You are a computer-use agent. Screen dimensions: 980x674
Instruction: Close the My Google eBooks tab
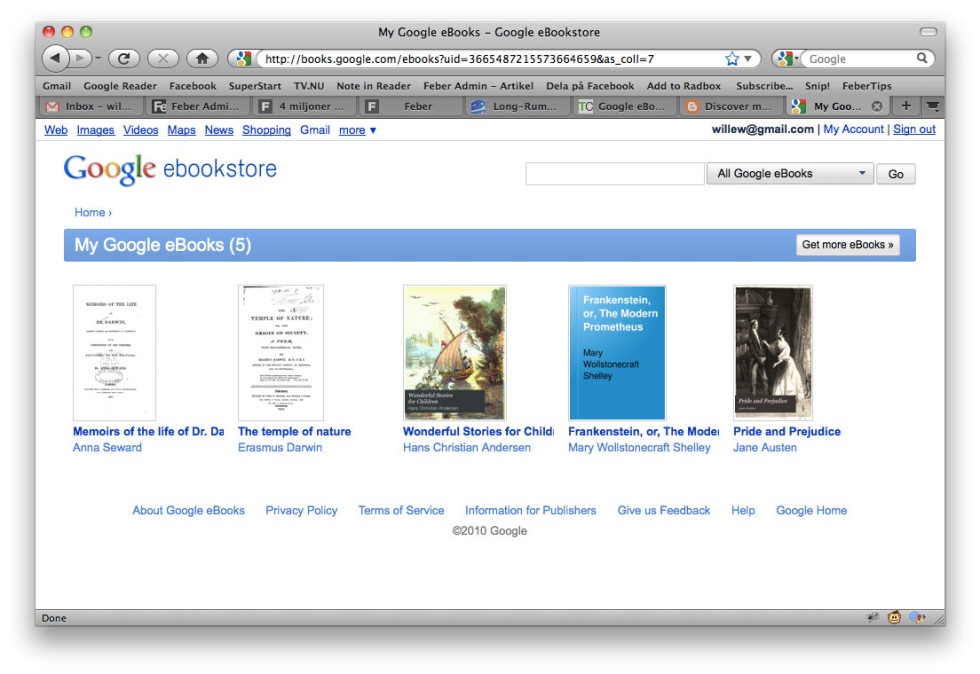877,106
